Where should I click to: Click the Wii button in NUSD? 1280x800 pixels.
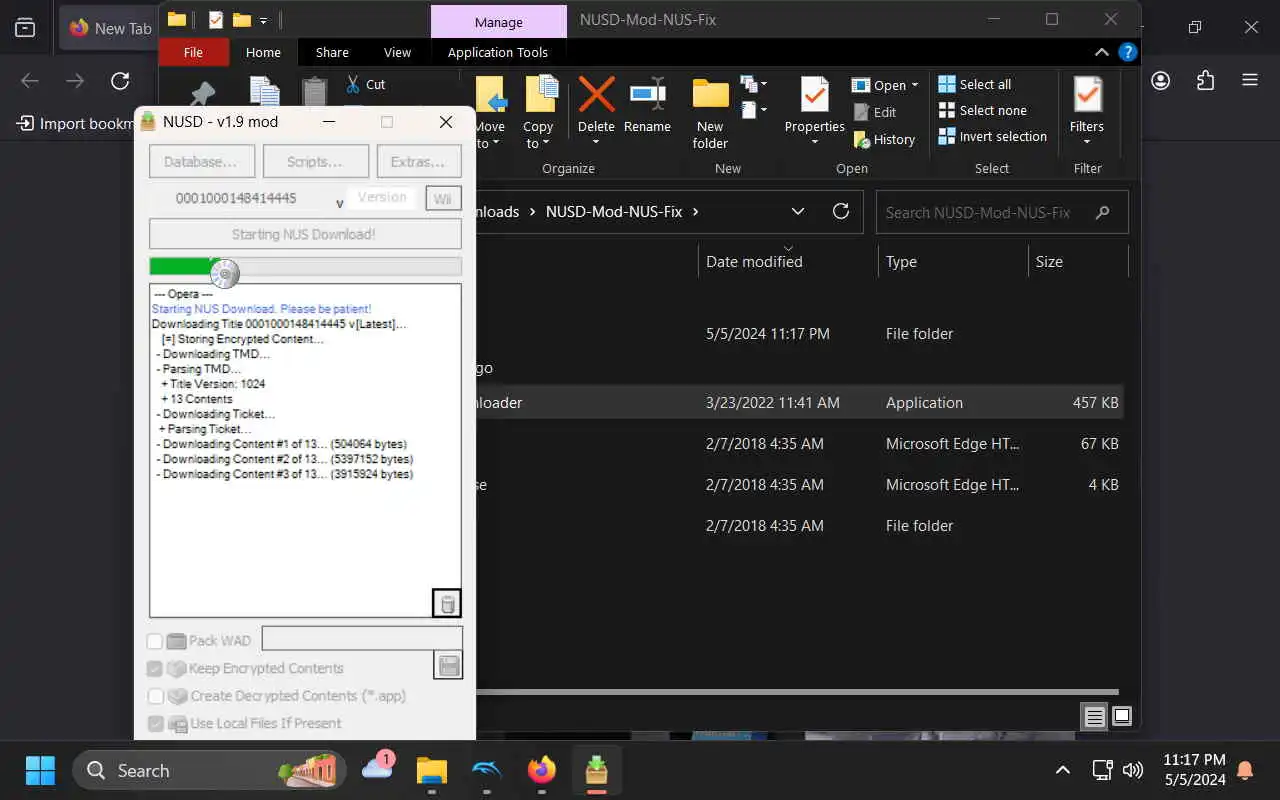pos(442,198)
